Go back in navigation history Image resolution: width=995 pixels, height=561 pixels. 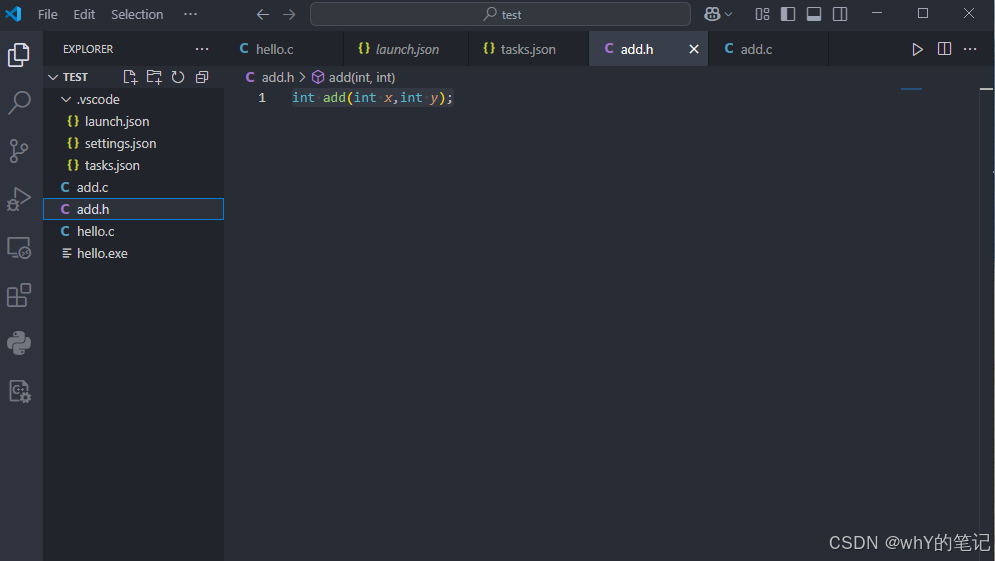263,14
